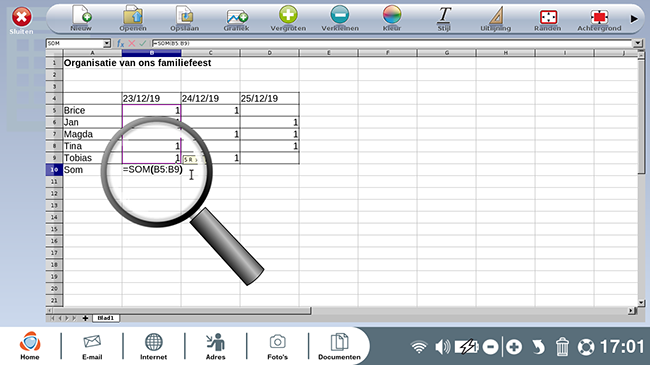This screenshot has width=650, height=365.
Task: Select the Uitlijning alignment tool
Action: [x=496, y=18]
